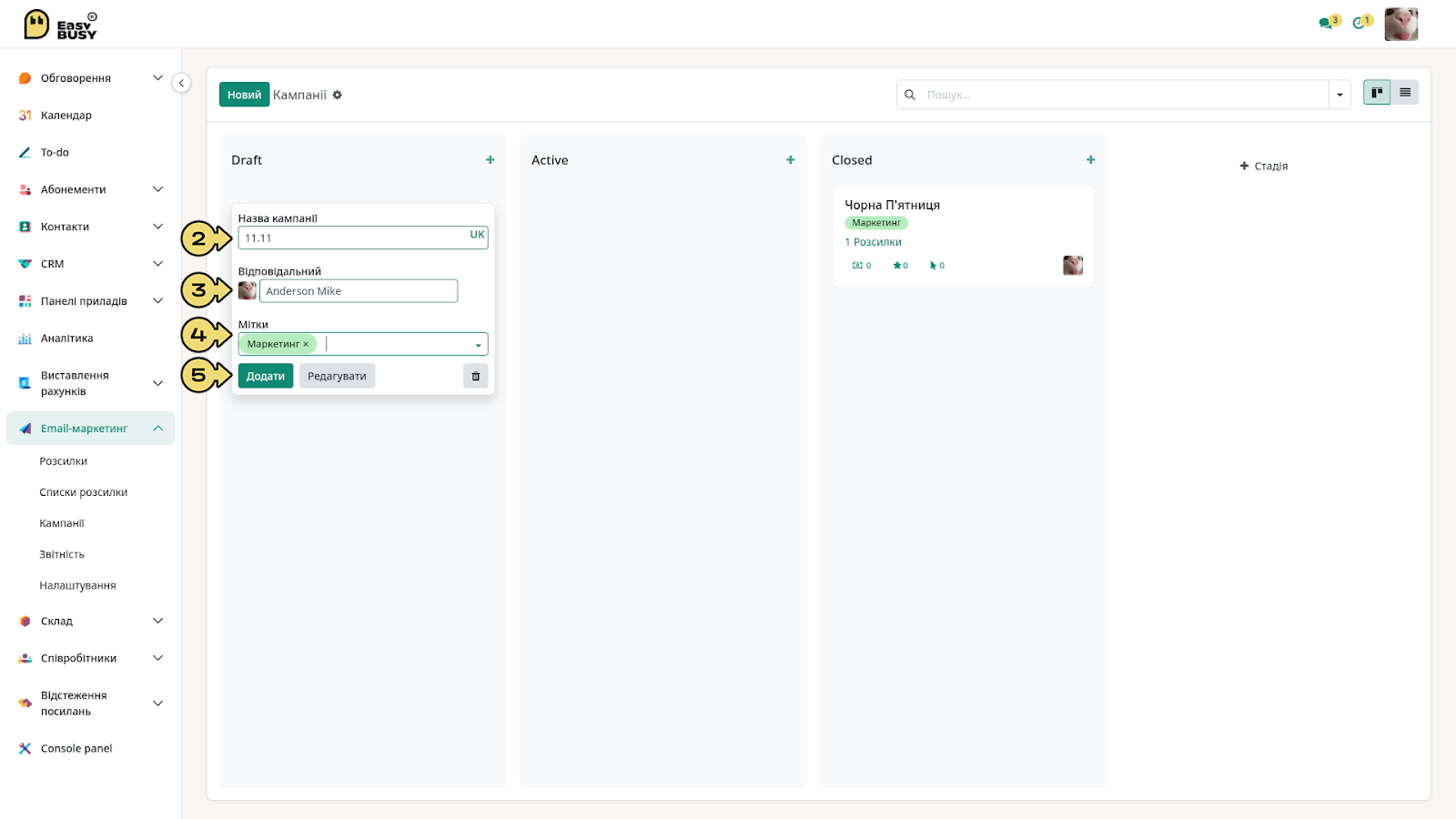Viewport: 1456px width, 819px height.
Task: Open Абонементи in the sidebar
Action: pyautogui.click(x=73, y=190)
